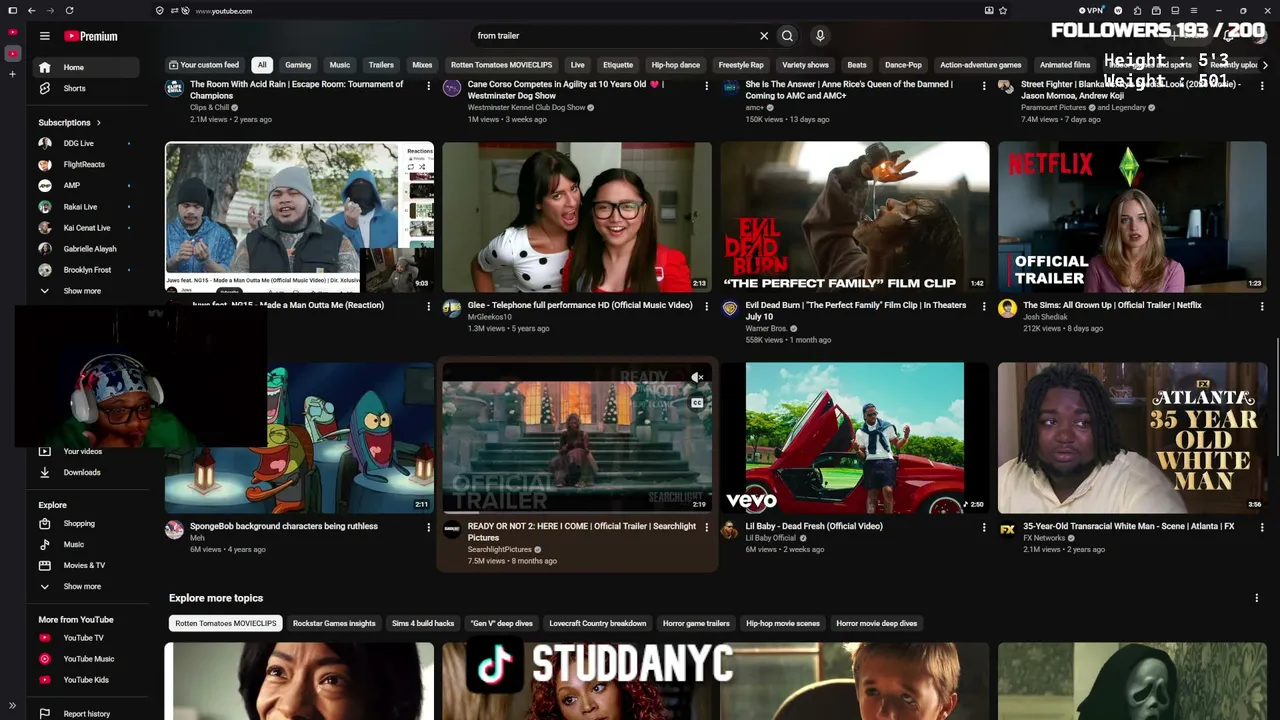Open the Evil Dead Burn video thumbnail
The width and height of the screenshot is (1280, 720).
click(x=855, y=217)
